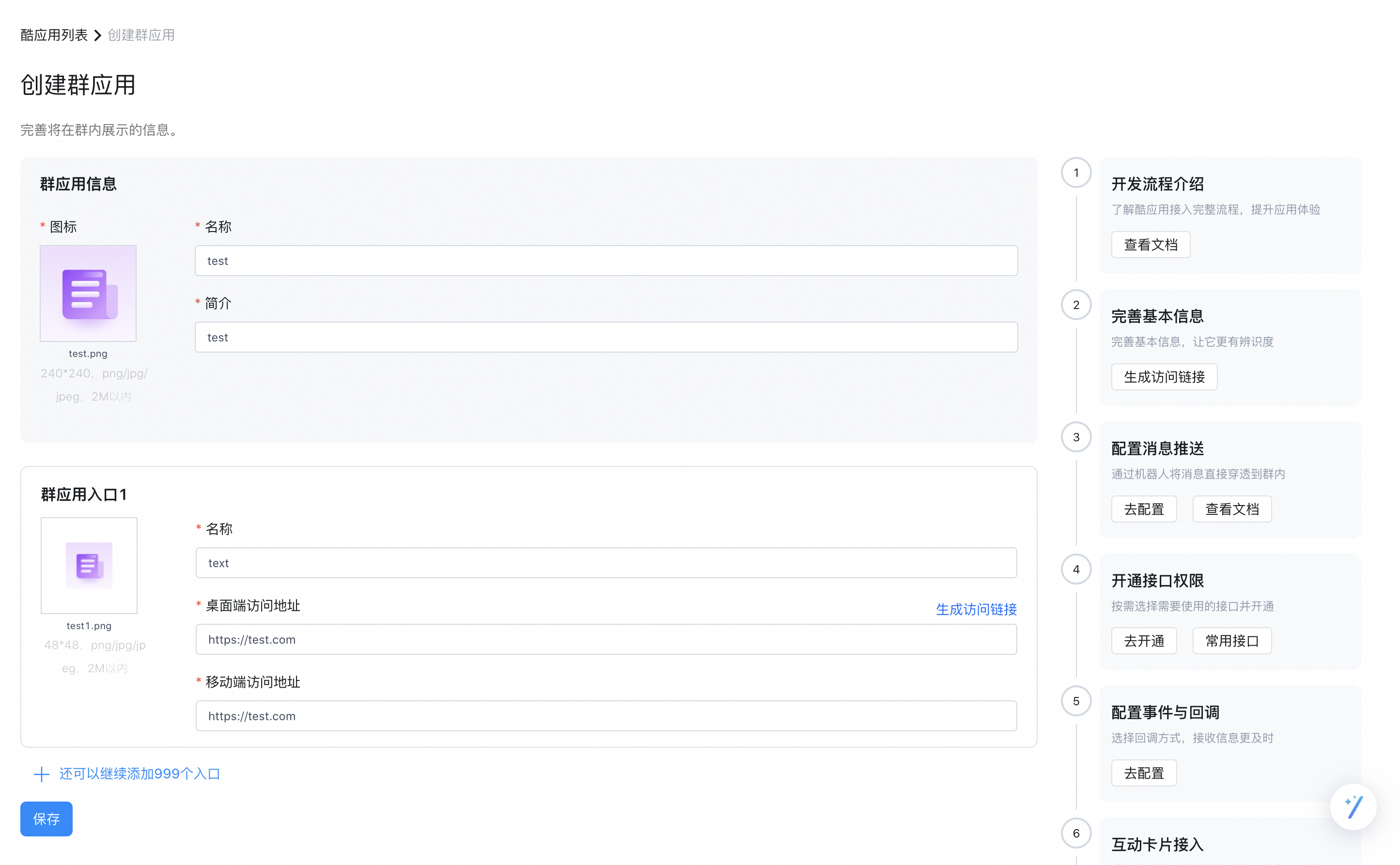
Task: Focus the 群应用信息 名称 input field
Action: [x=606, y=261]
